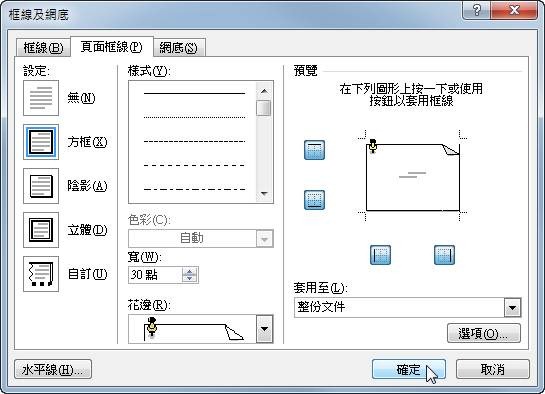
Task: Select the 自訂(U) custom border setting icon
Action: [41, 274]
